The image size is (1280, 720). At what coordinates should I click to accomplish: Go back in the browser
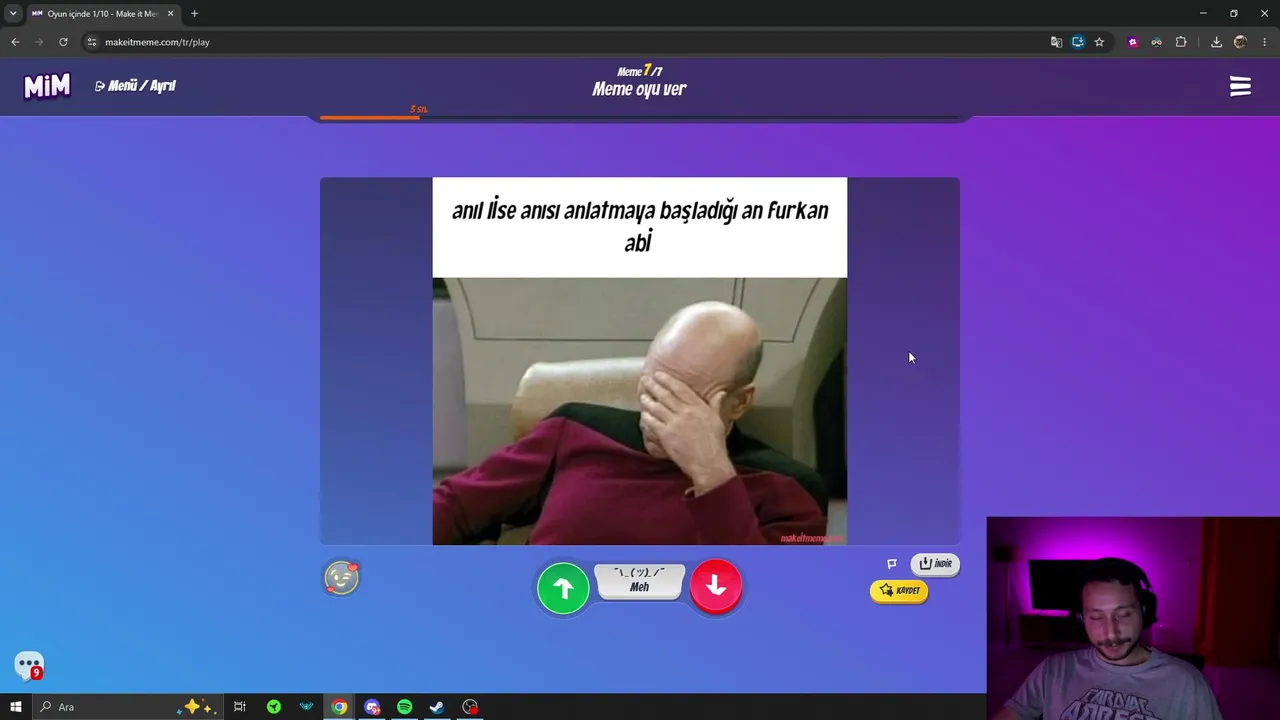coord(15,42)
